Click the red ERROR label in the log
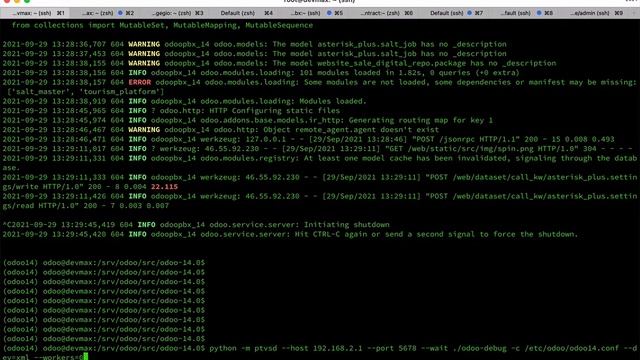The width and height of the screenshot is (640, 360). (x=140, y=82)
